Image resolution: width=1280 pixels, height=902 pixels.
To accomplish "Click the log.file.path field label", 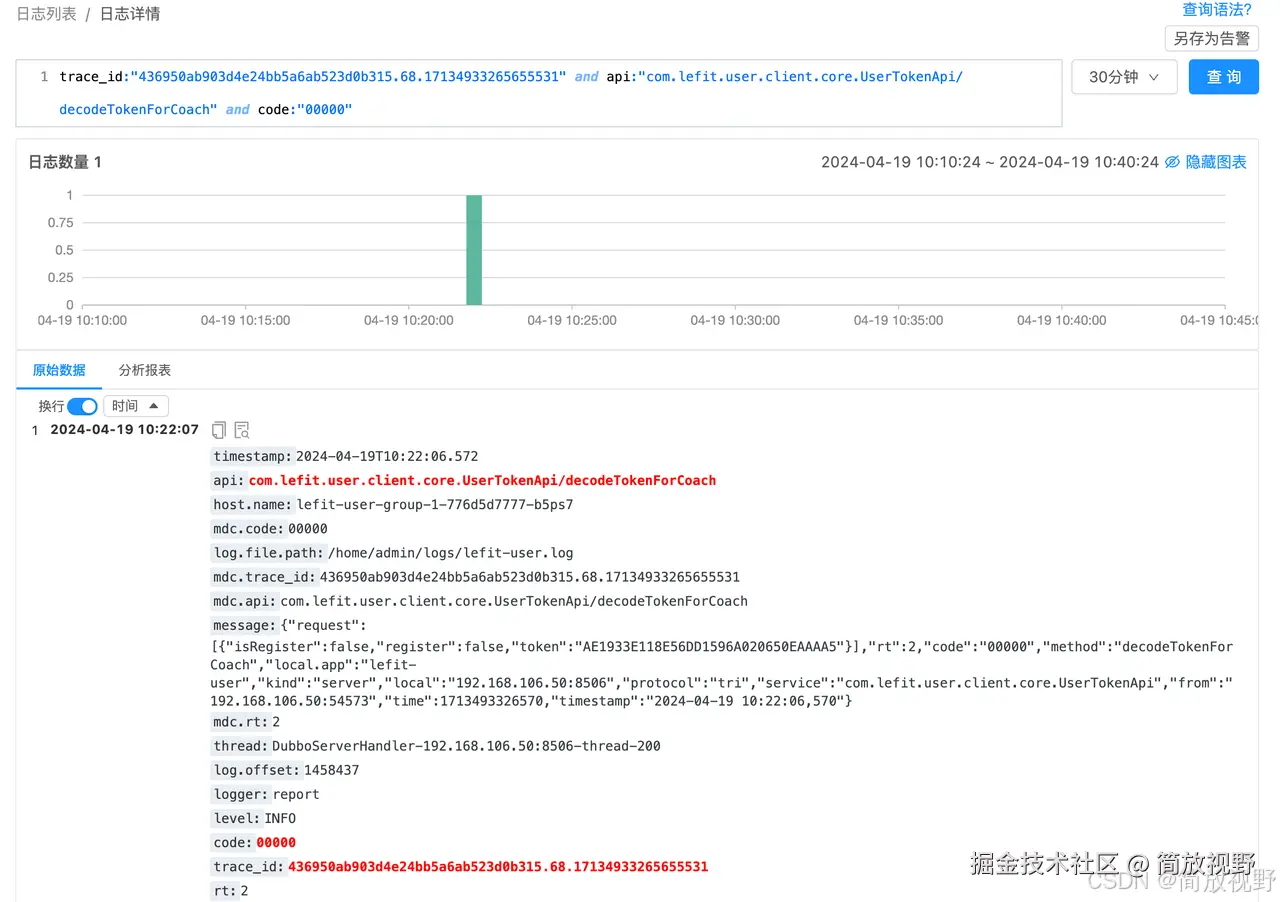I will pyautogui.click(x=269, y=553).
